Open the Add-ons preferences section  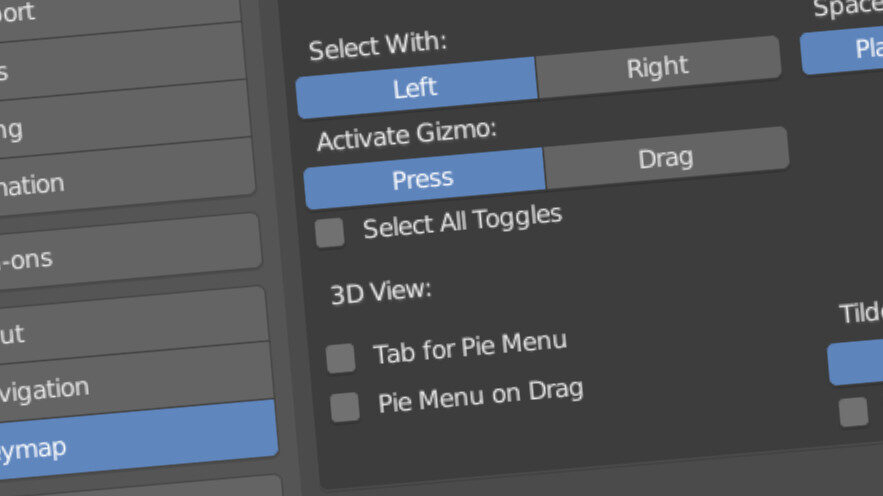[x=125, y=256]
